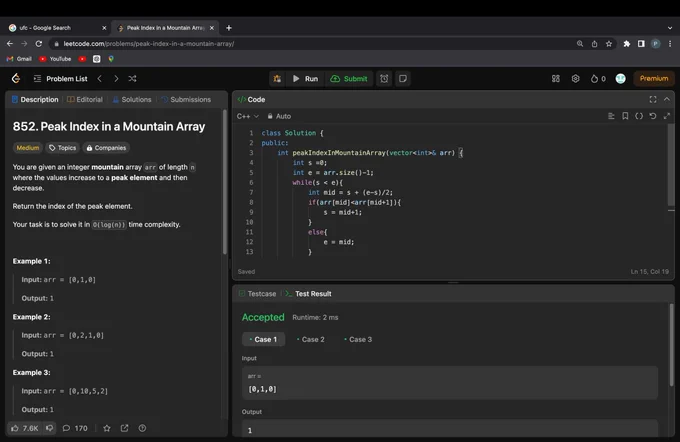Click the arr input field [0,1,0]
Screen dimensions: 680x442
(450, 383)
